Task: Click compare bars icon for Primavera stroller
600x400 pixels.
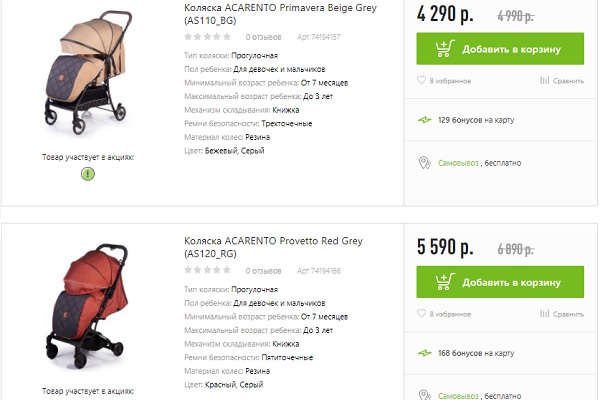Action: pyautogui.click(x=545, y=80)
